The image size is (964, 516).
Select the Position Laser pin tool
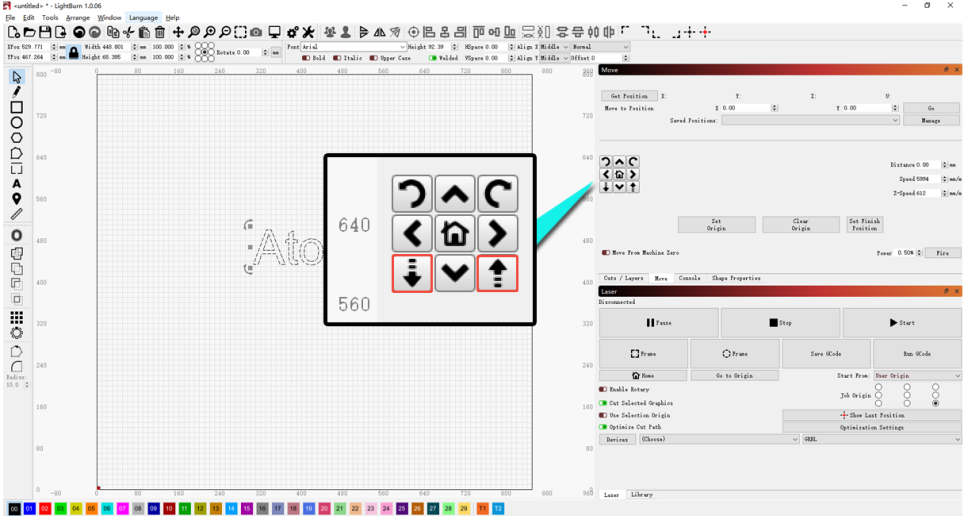click(17, 199)
